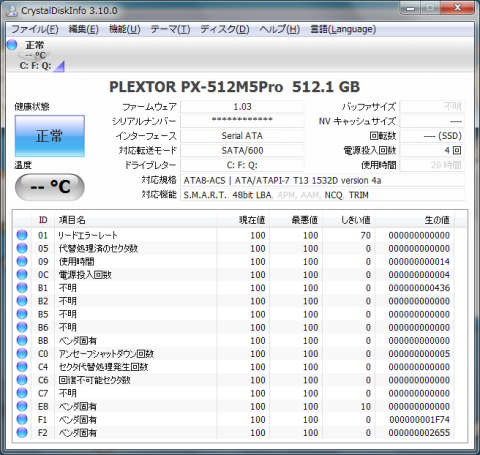Click the 生の値 column header
480x455 pixels.
[x=415, y=220]
